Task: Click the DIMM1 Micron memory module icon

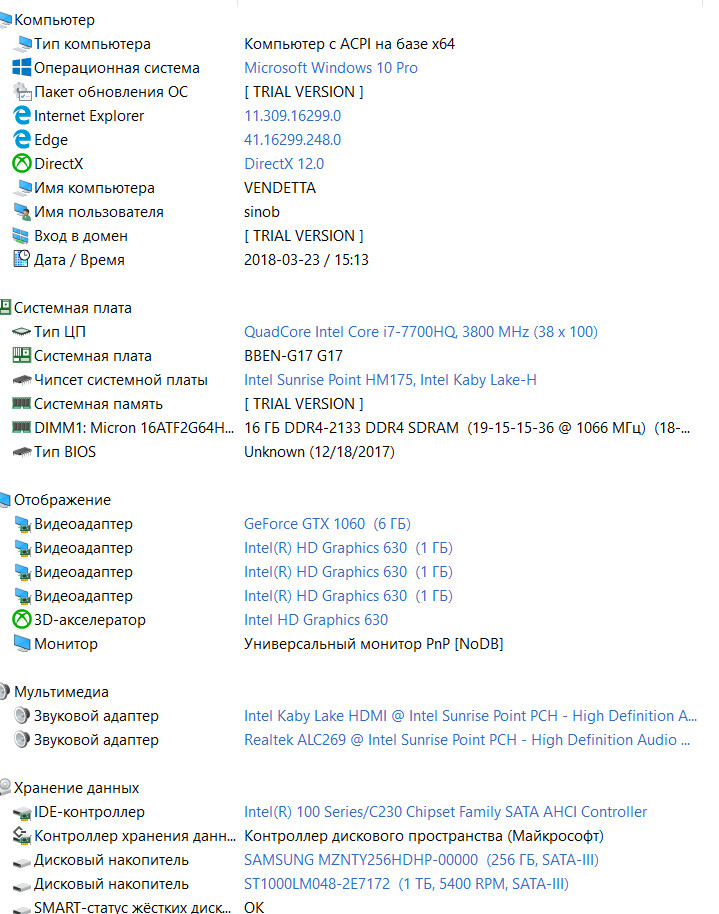Action: coord(22,427)
